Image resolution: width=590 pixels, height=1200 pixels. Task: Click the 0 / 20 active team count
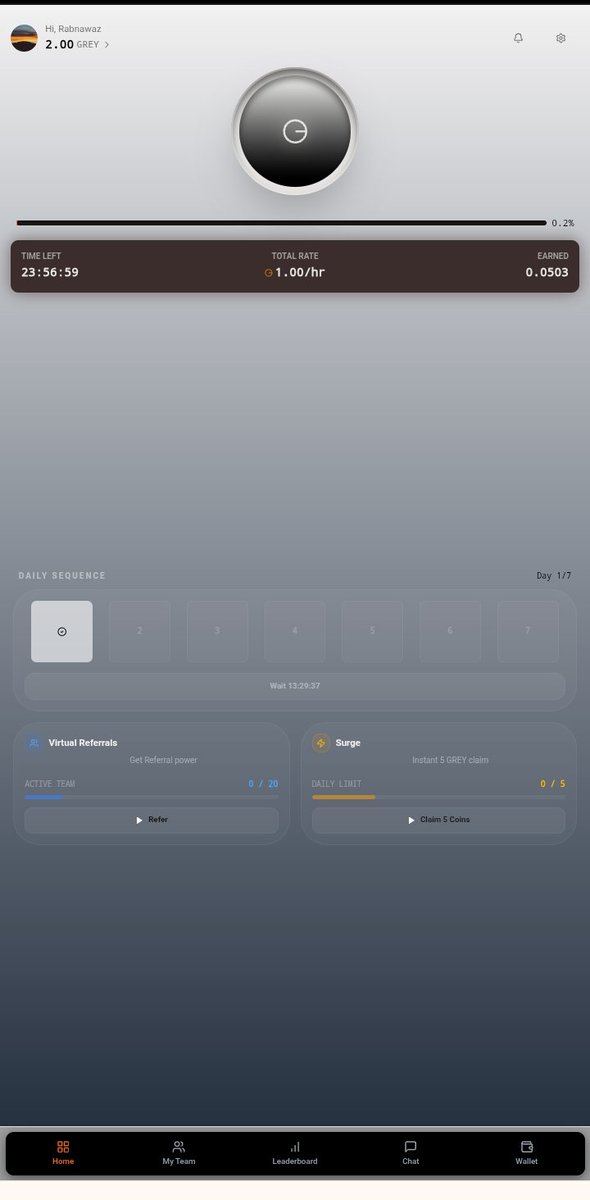[264, 784]
